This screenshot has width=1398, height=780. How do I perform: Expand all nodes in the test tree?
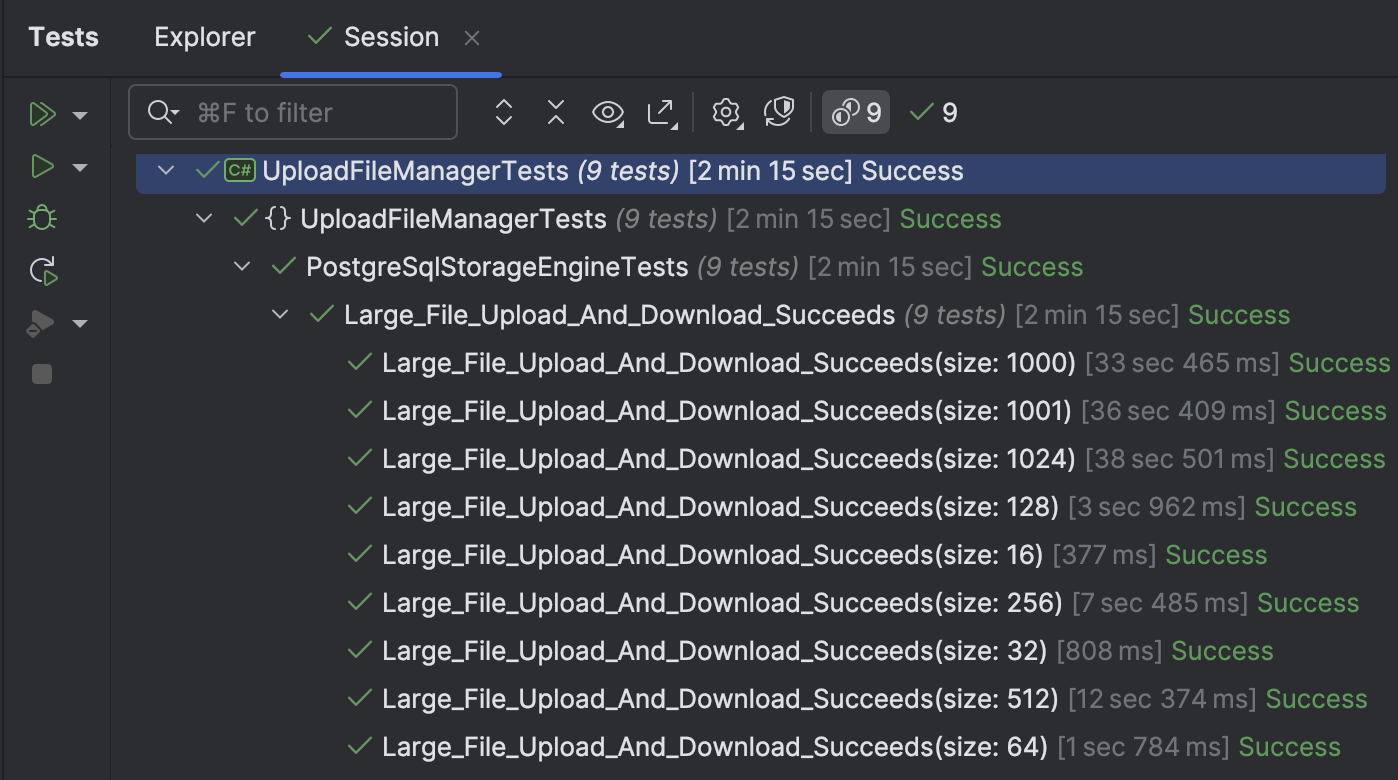point(503,112)
